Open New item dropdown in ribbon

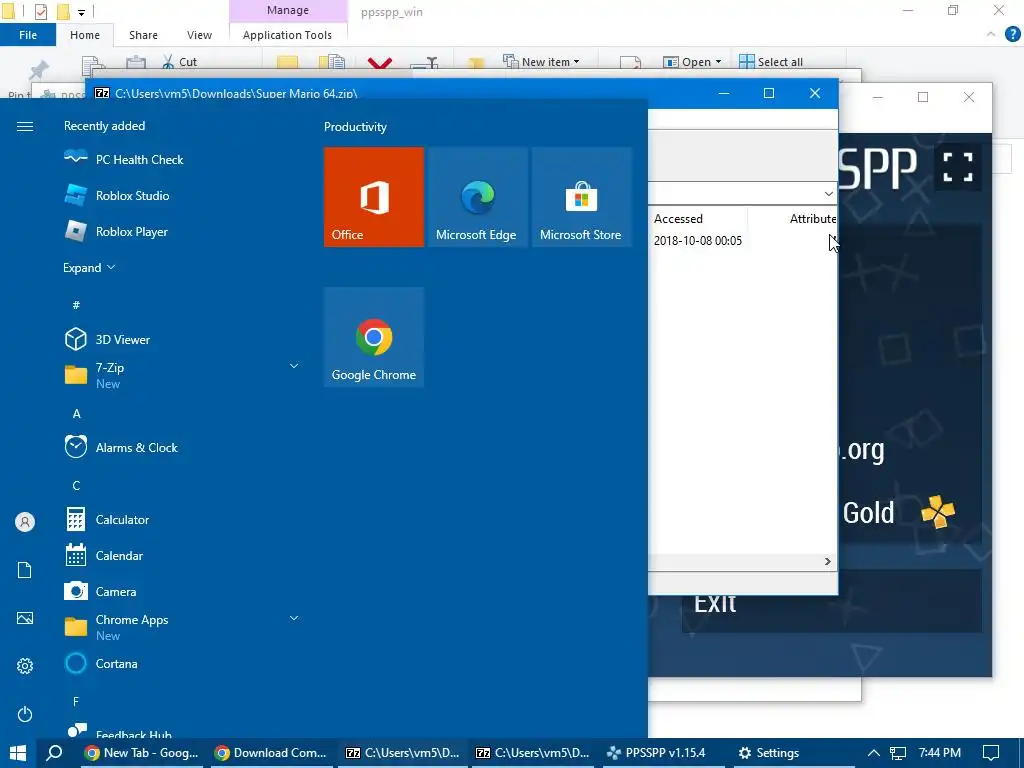click(x=541, y=61)
